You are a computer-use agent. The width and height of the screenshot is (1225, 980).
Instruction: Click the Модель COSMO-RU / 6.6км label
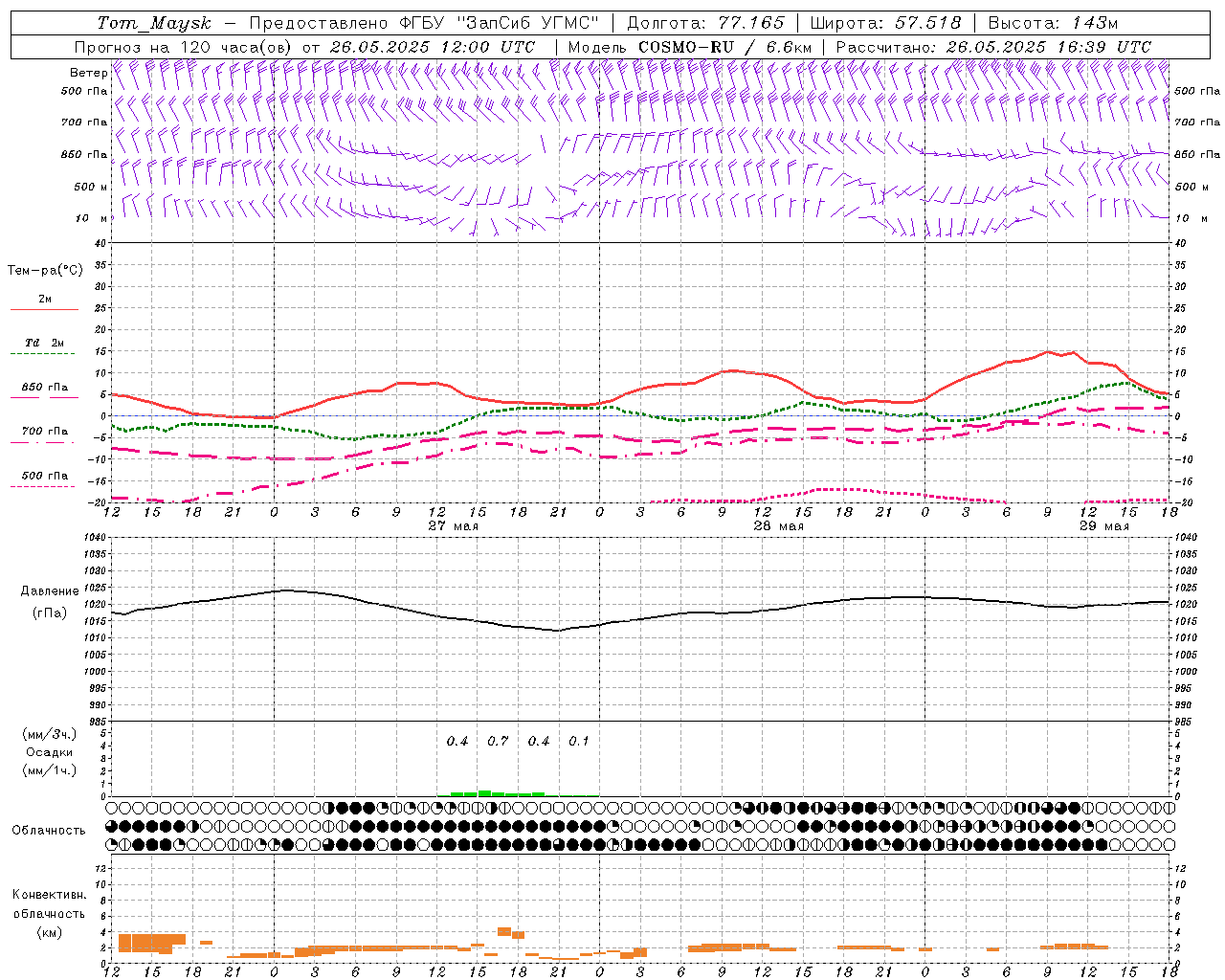pyautogui.click(x=690, y=47)
